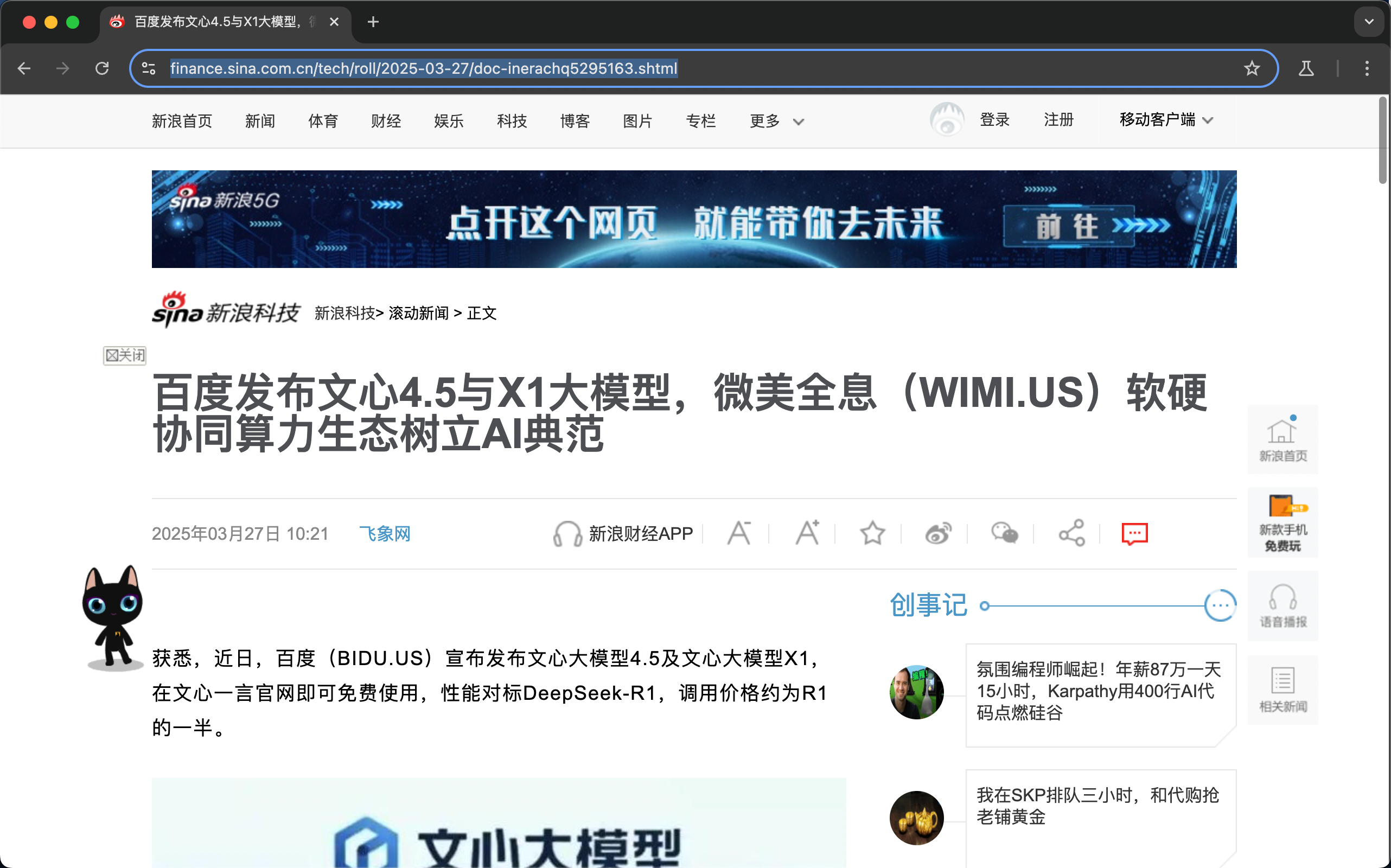The height and width of the screenshot is (868, 1391).
Task: Open 科技 navigation item
Action: (512, 121)
